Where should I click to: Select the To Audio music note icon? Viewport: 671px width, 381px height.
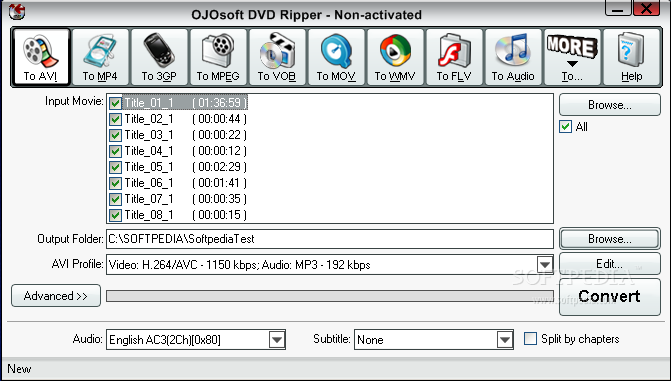[x=513, y=57]
